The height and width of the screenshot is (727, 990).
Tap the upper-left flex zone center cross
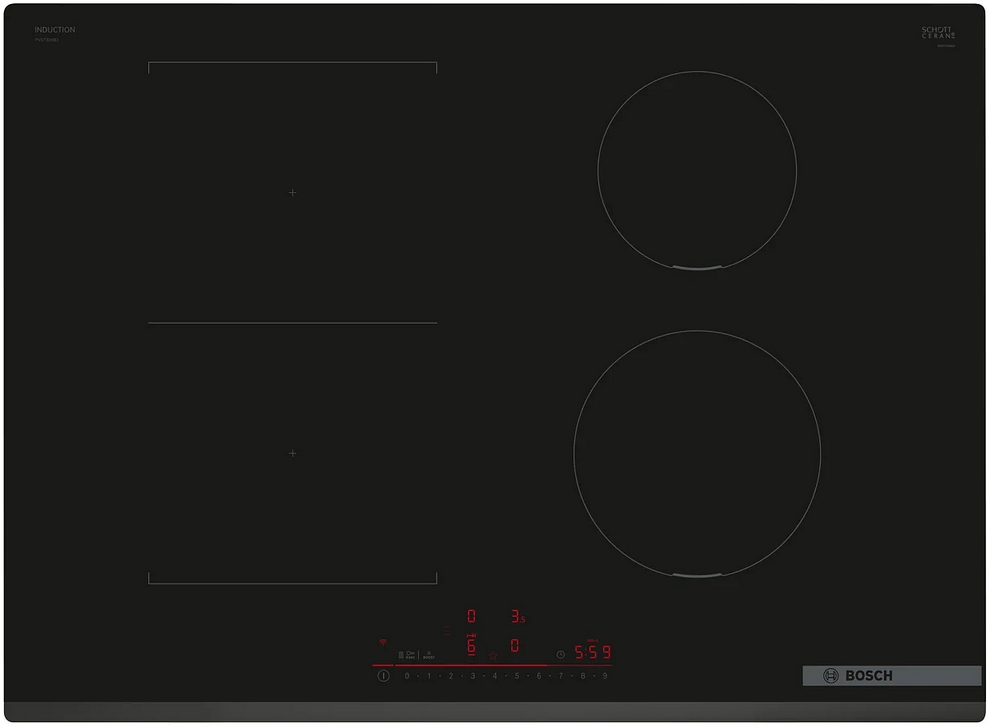click(x=292, y=192)
